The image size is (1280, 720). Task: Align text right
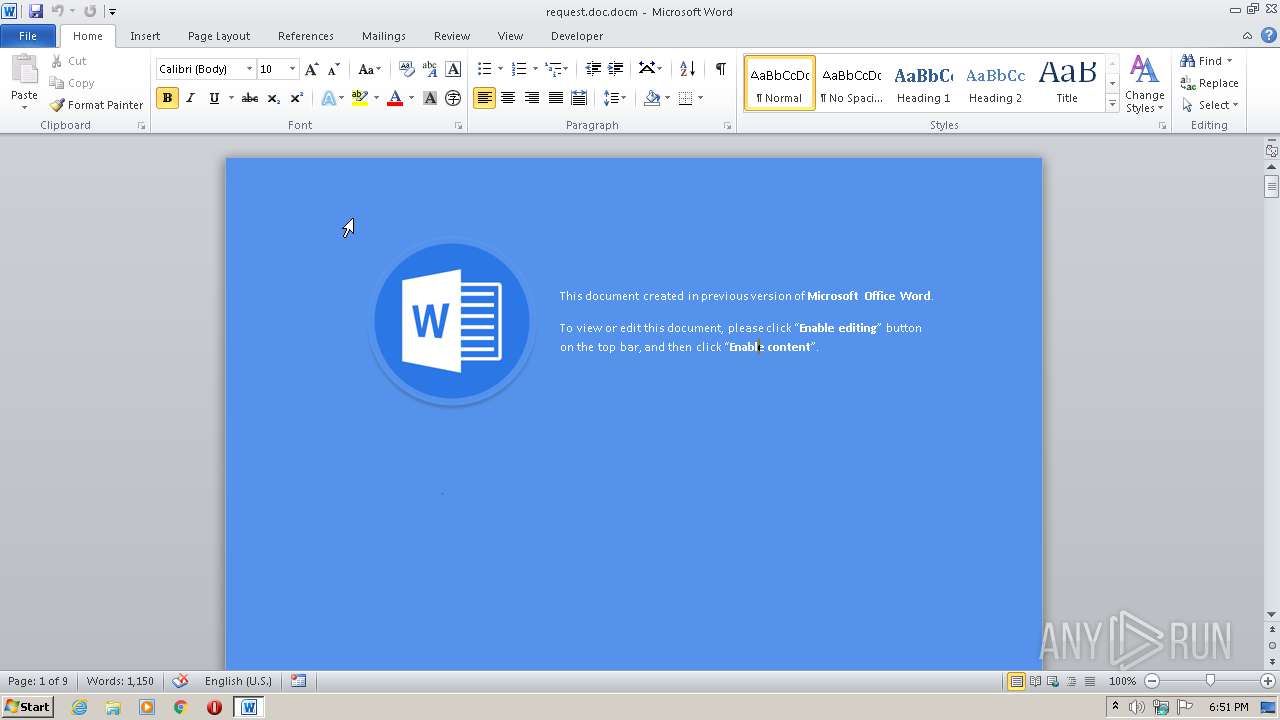[x=531, y=98]
